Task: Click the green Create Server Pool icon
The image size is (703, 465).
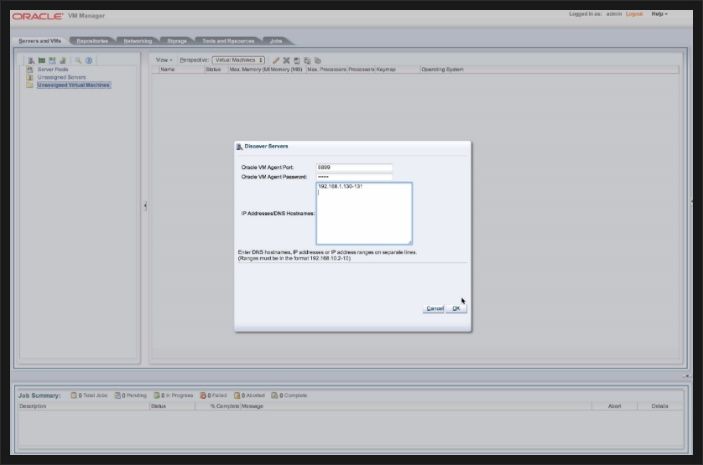Action: click(42, 61)
